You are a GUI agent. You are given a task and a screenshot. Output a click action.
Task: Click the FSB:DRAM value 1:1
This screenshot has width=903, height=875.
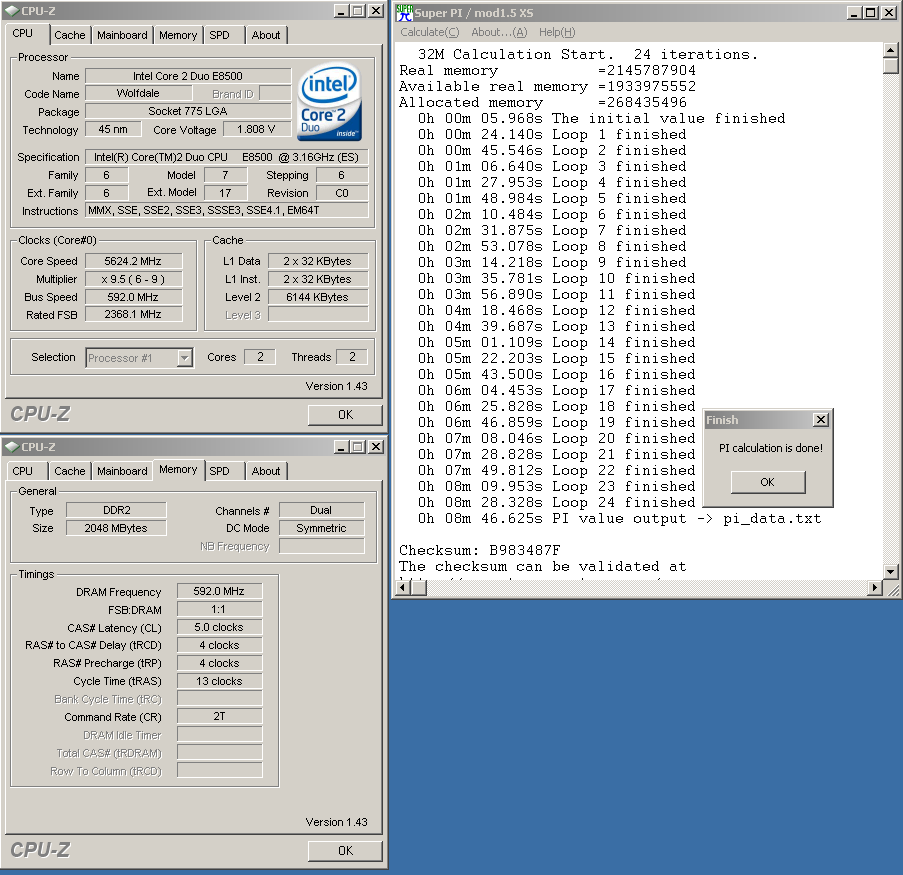point(219,609)
